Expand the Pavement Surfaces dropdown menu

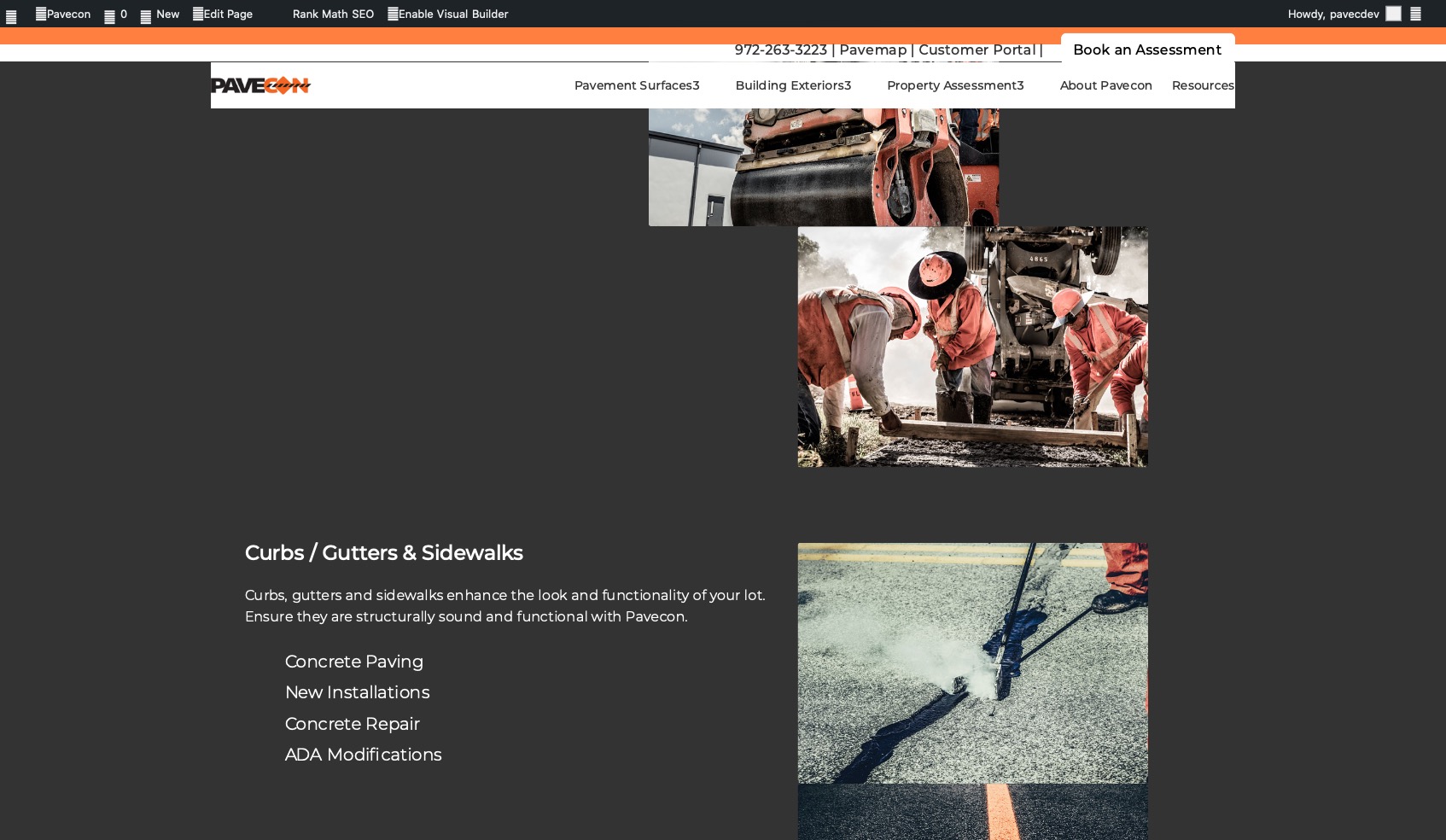coord(636,85)
